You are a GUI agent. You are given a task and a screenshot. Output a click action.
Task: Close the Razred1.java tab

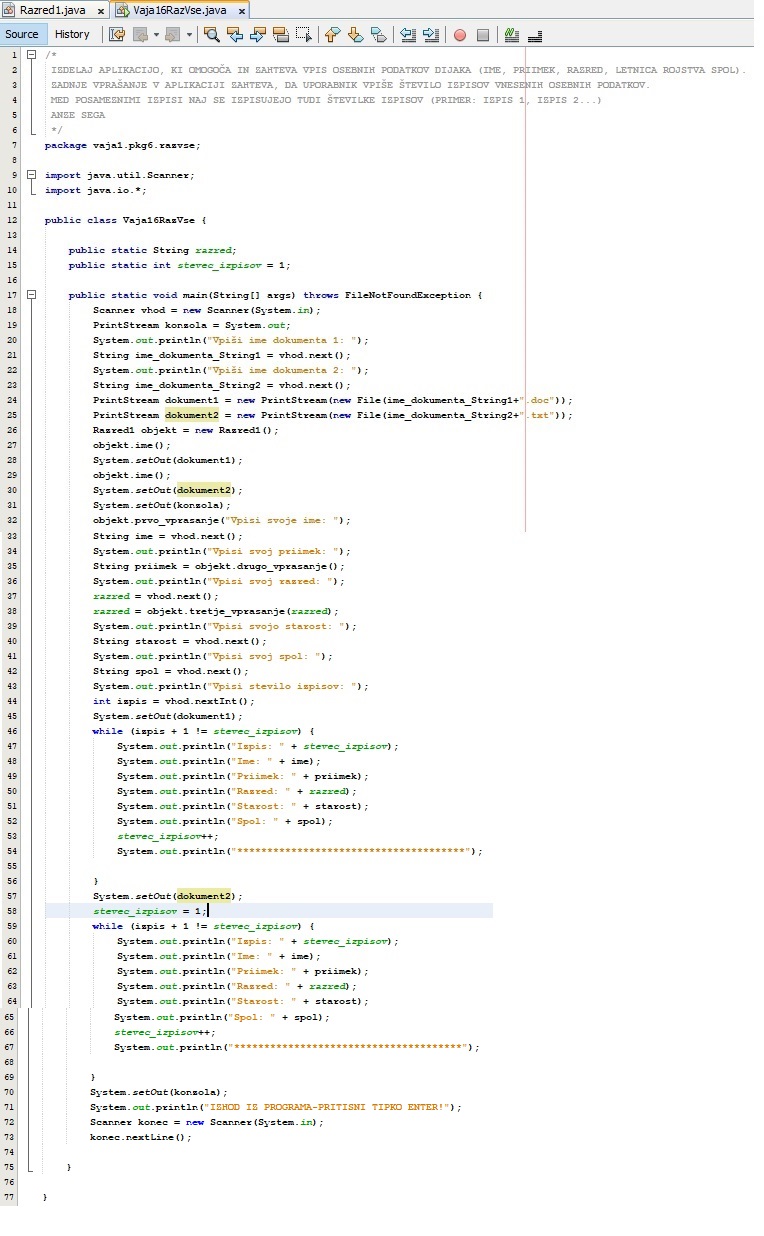coord(101,11)
